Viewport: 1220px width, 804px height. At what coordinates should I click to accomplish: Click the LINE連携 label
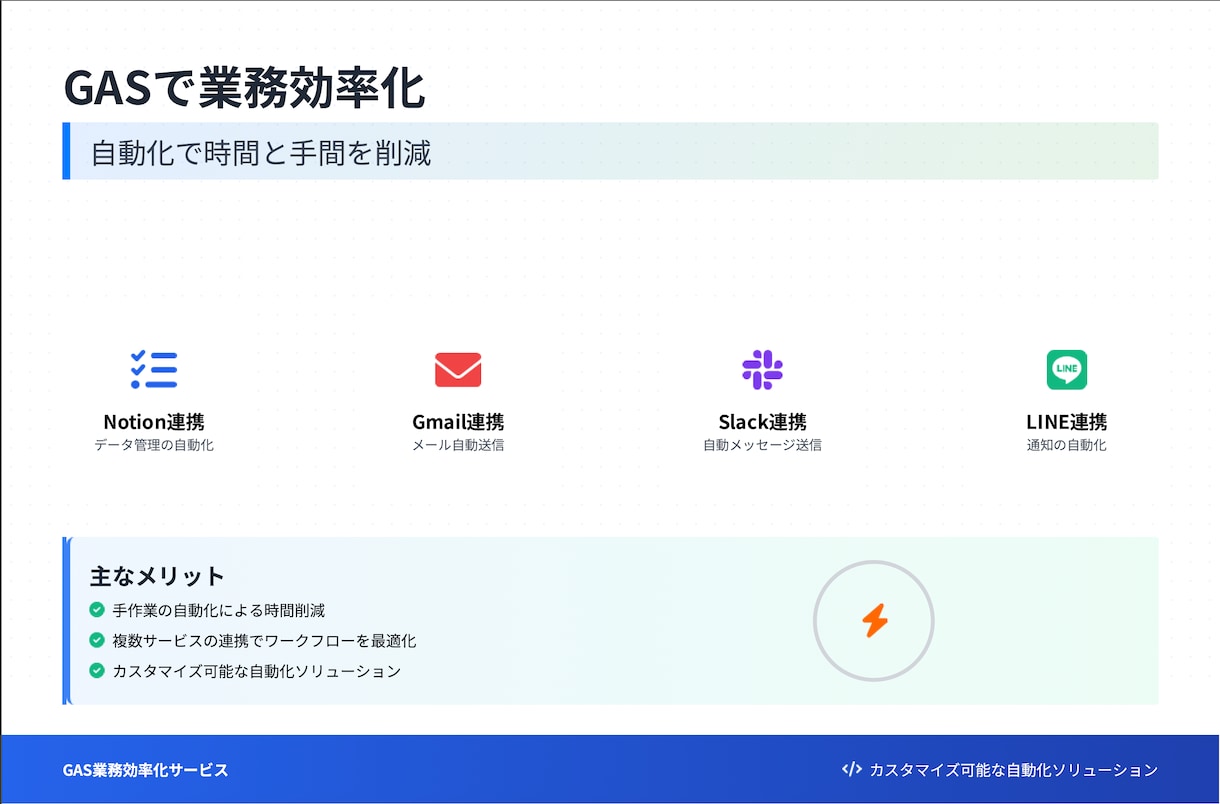pyautogui.click(x=1067, y=422)
